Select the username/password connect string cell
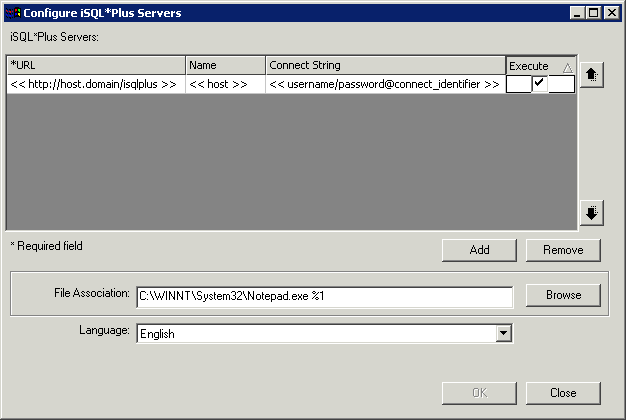This screenshot has width=626, height=420. pyautogui.click(x=385, y=85)
